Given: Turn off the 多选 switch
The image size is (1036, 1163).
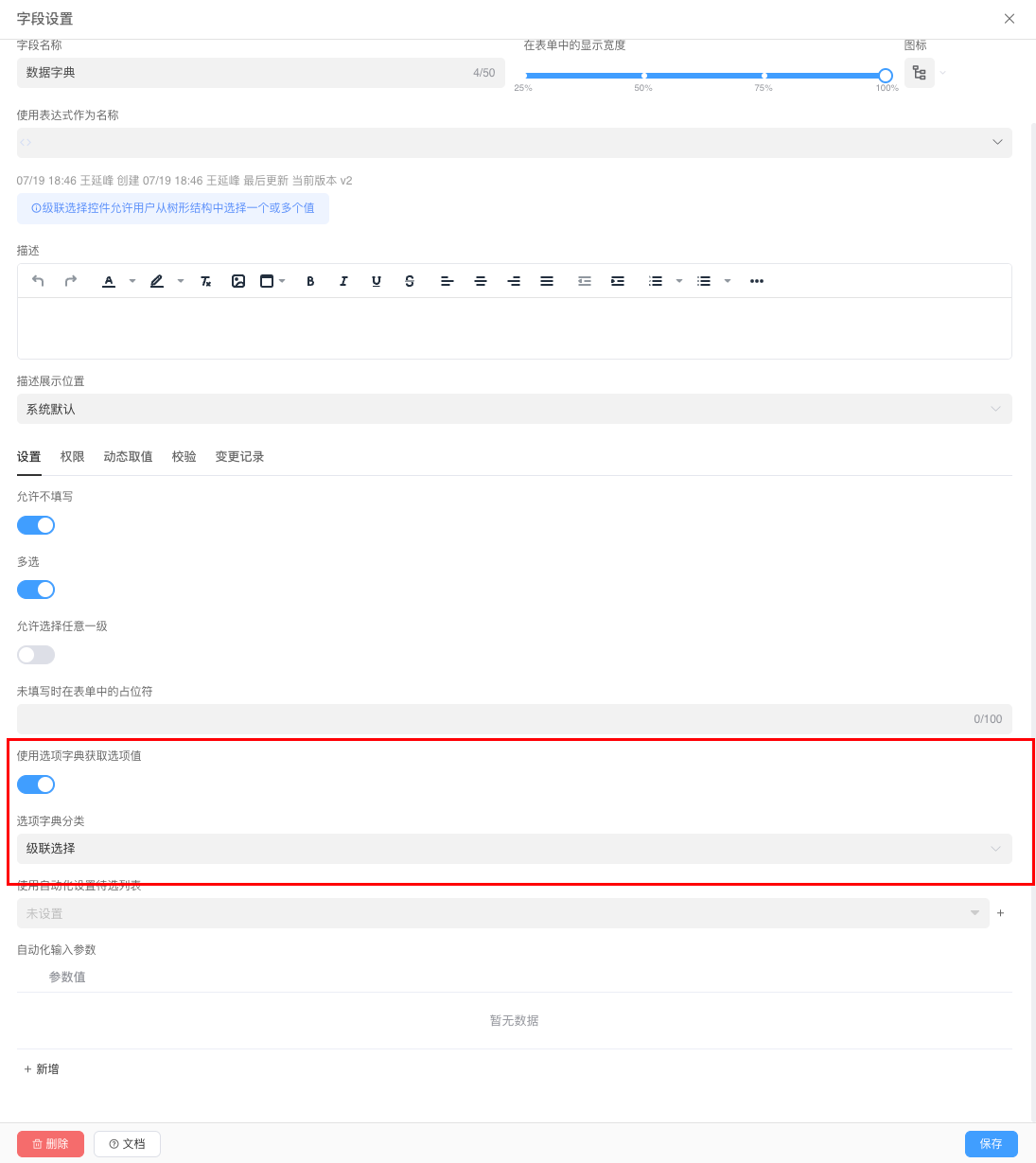Looking at the screenshot, I should point(36,590).
